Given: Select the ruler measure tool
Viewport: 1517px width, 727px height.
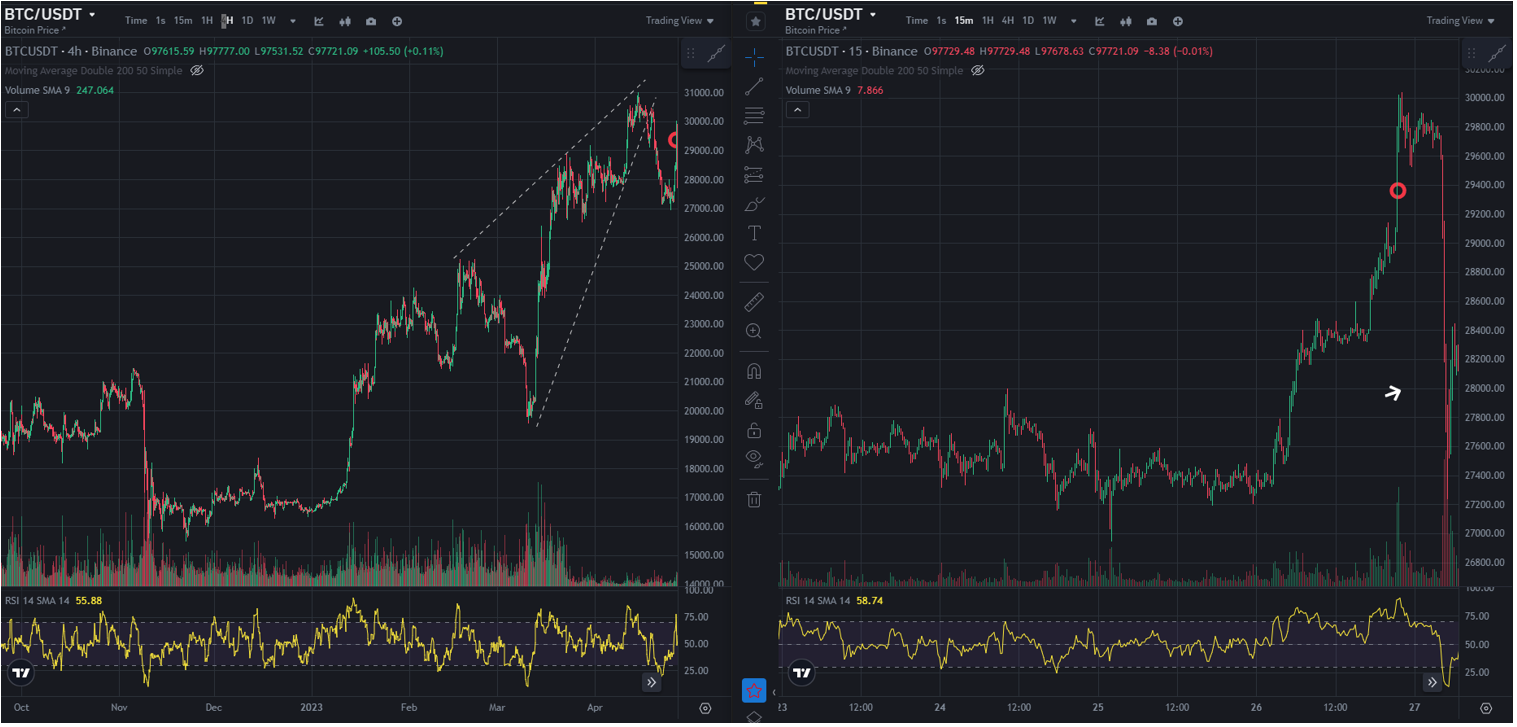Looking at the screenshot, I should pyautogui.click(x=754, y=302).
